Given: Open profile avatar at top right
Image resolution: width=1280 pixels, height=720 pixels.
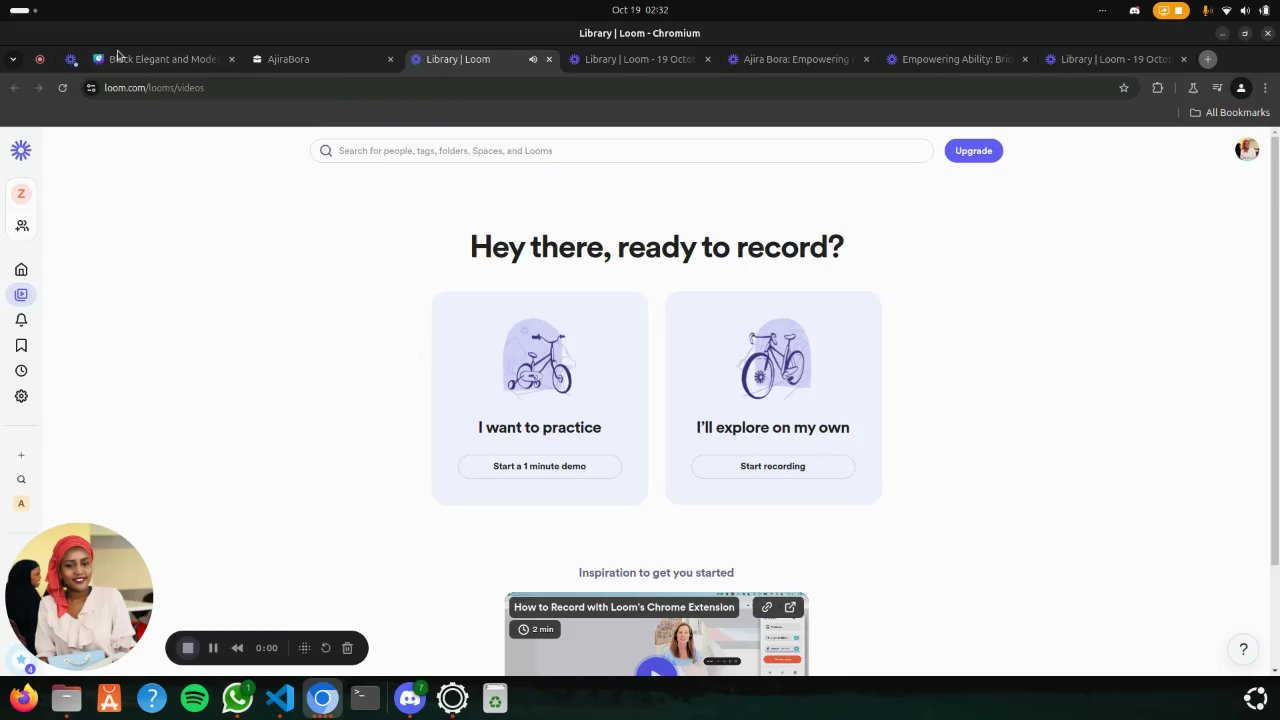Looking at the screenshot, I should tap(1246, 150).
